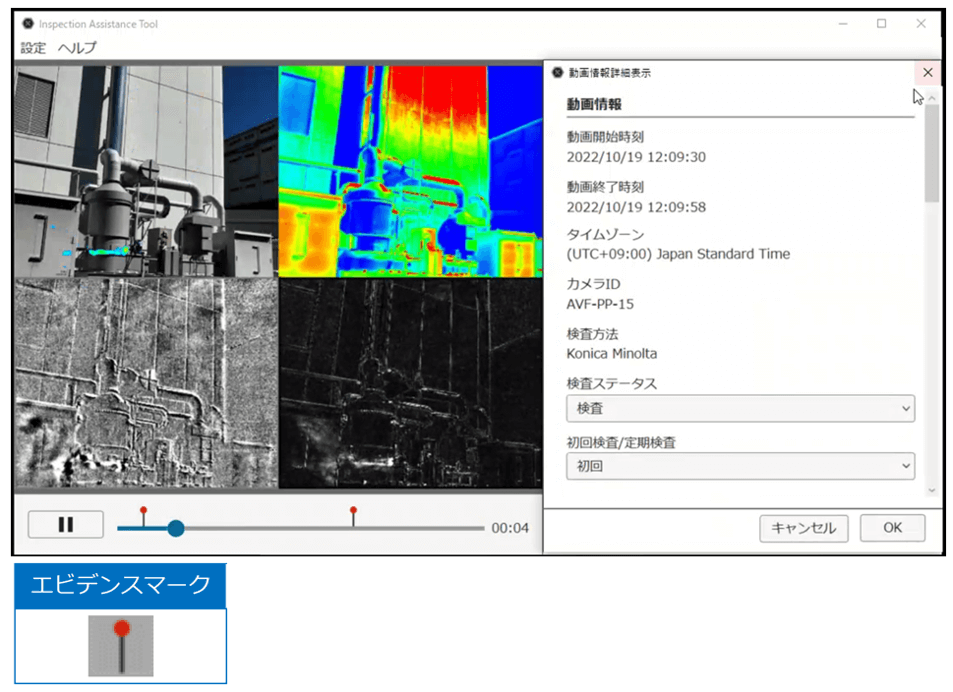Click the start time 2022/10/19 12:09:30
This screenshot has width=953, height=692.
click(636, 157)
